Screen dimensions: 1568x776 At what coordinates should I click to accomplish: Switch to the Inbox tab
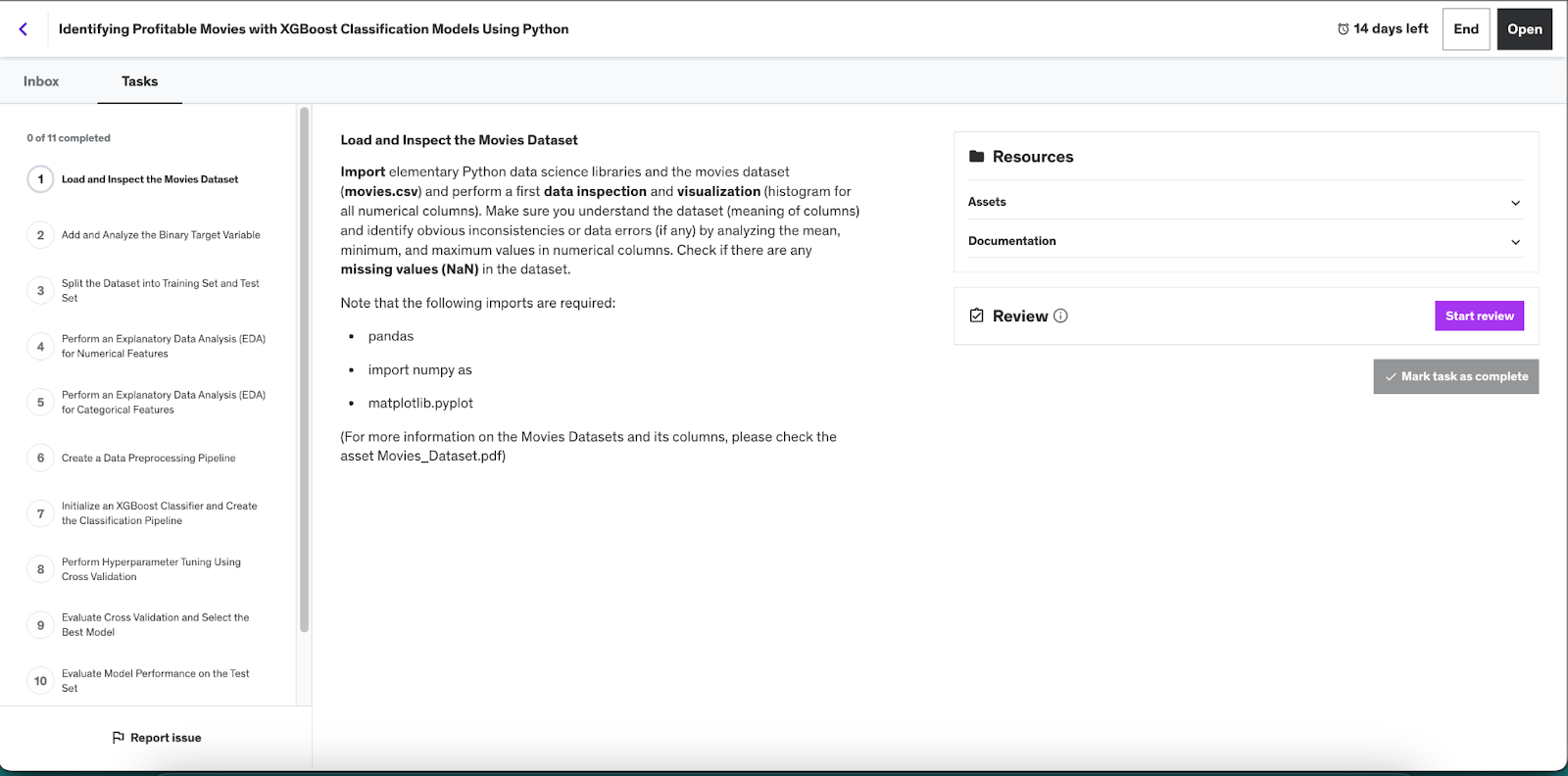[41, 81]
